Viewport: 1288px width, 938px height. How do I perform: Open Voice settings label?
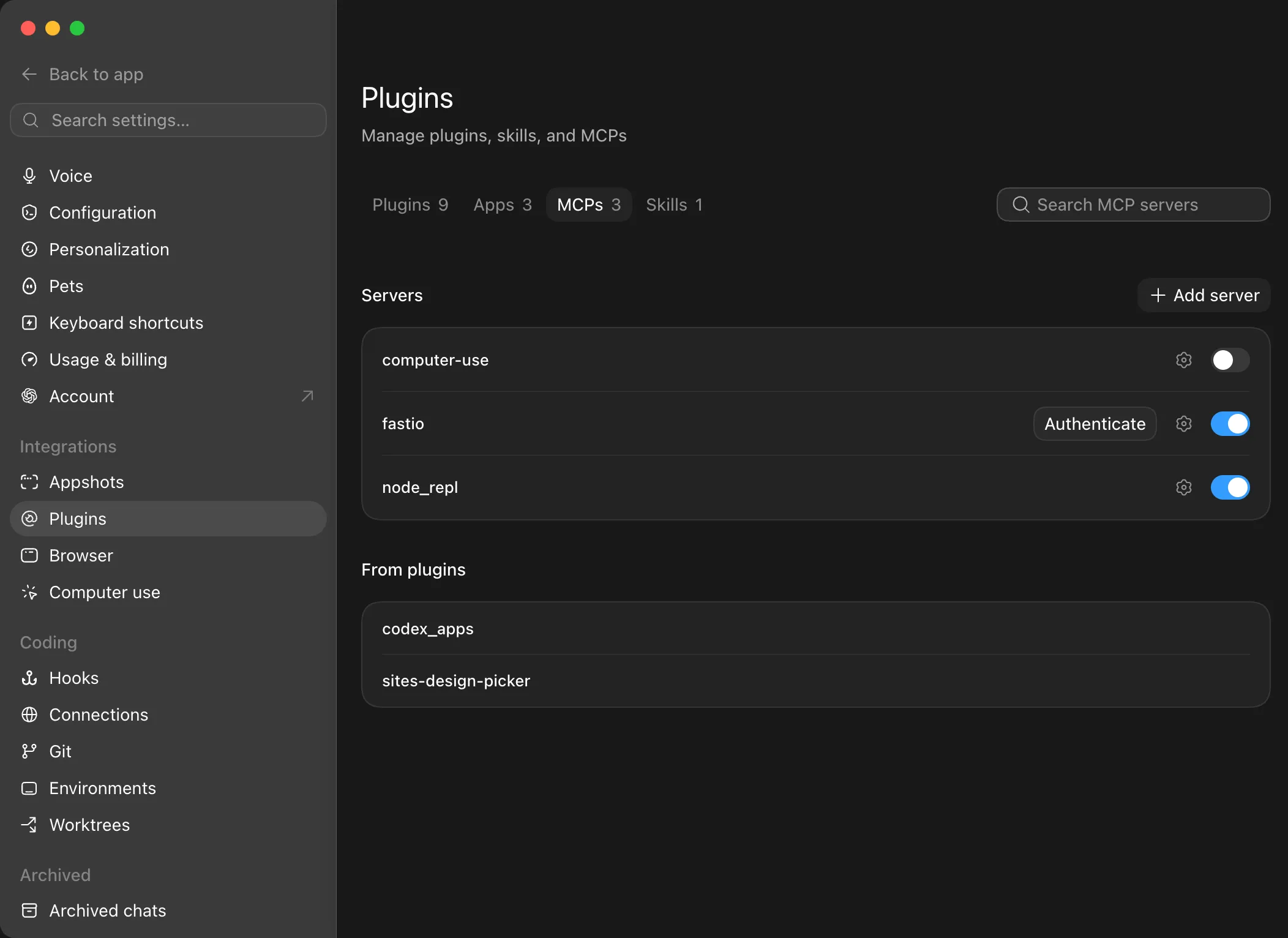pos(71,176)
